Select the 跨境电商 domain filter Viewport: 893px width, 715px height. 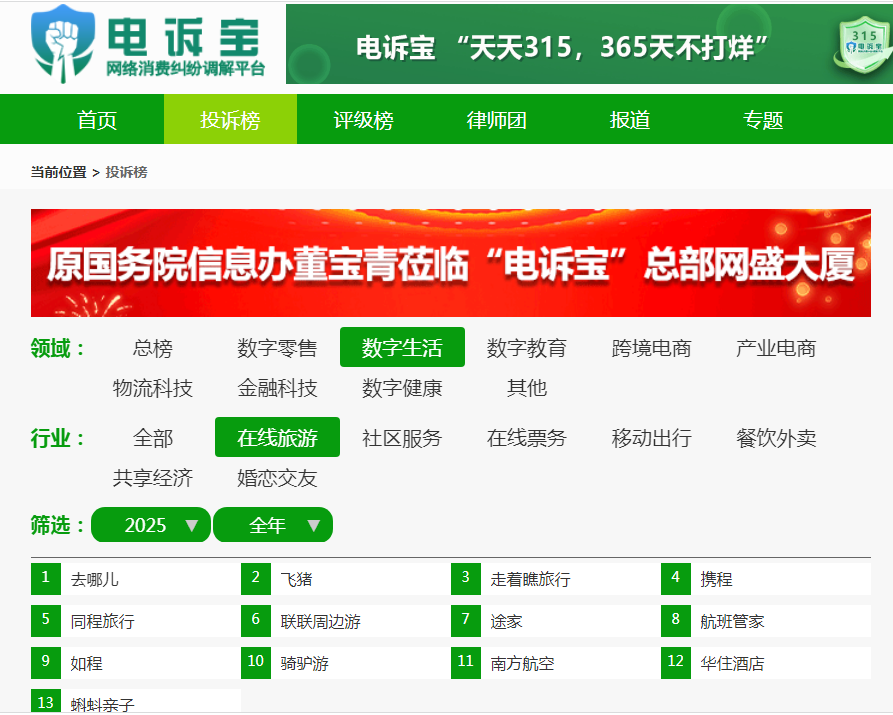pos(652,348)
